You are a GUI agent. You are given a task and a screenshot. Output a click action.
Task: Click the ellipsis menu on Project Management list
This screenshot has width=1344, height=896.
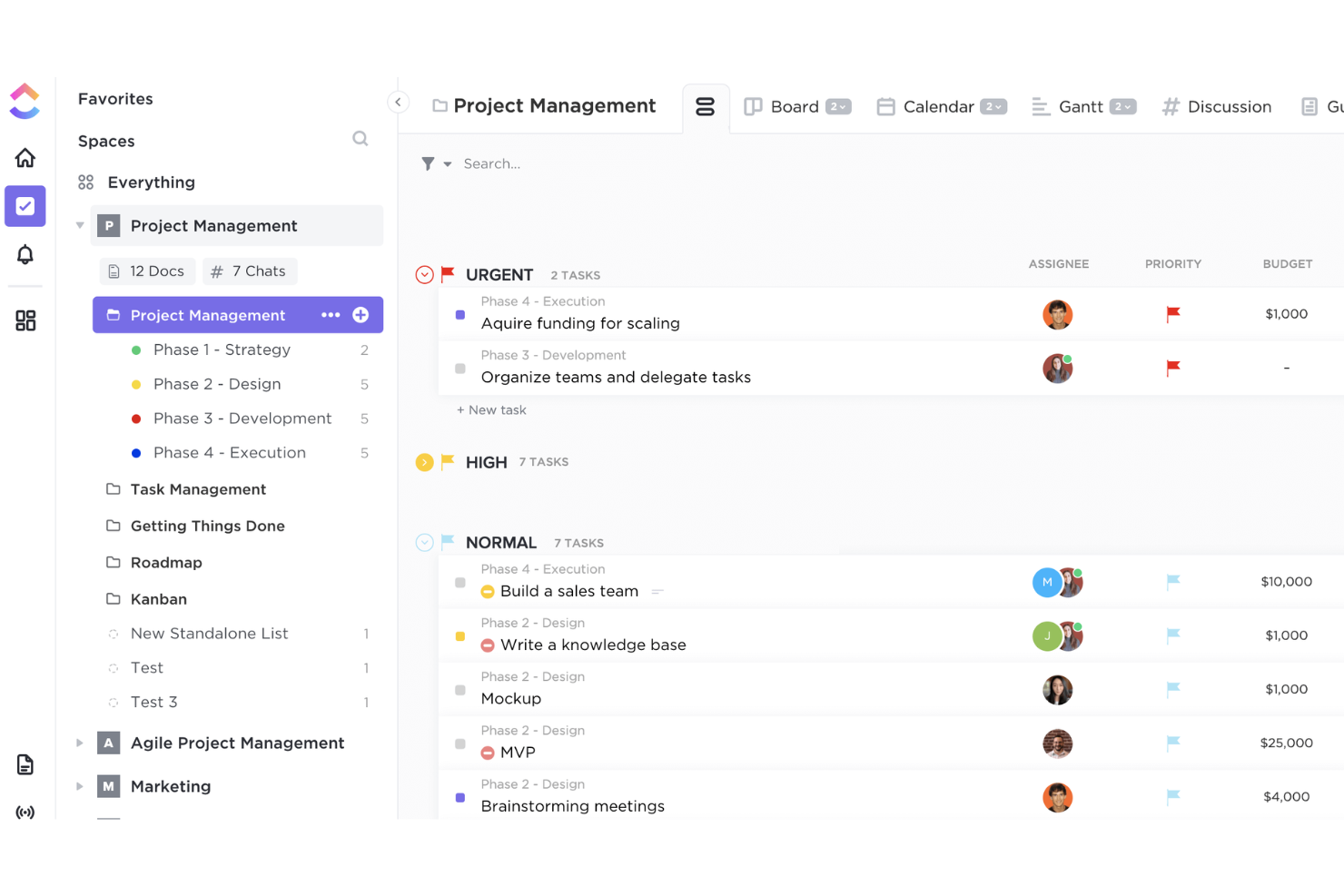click(331, 315)
